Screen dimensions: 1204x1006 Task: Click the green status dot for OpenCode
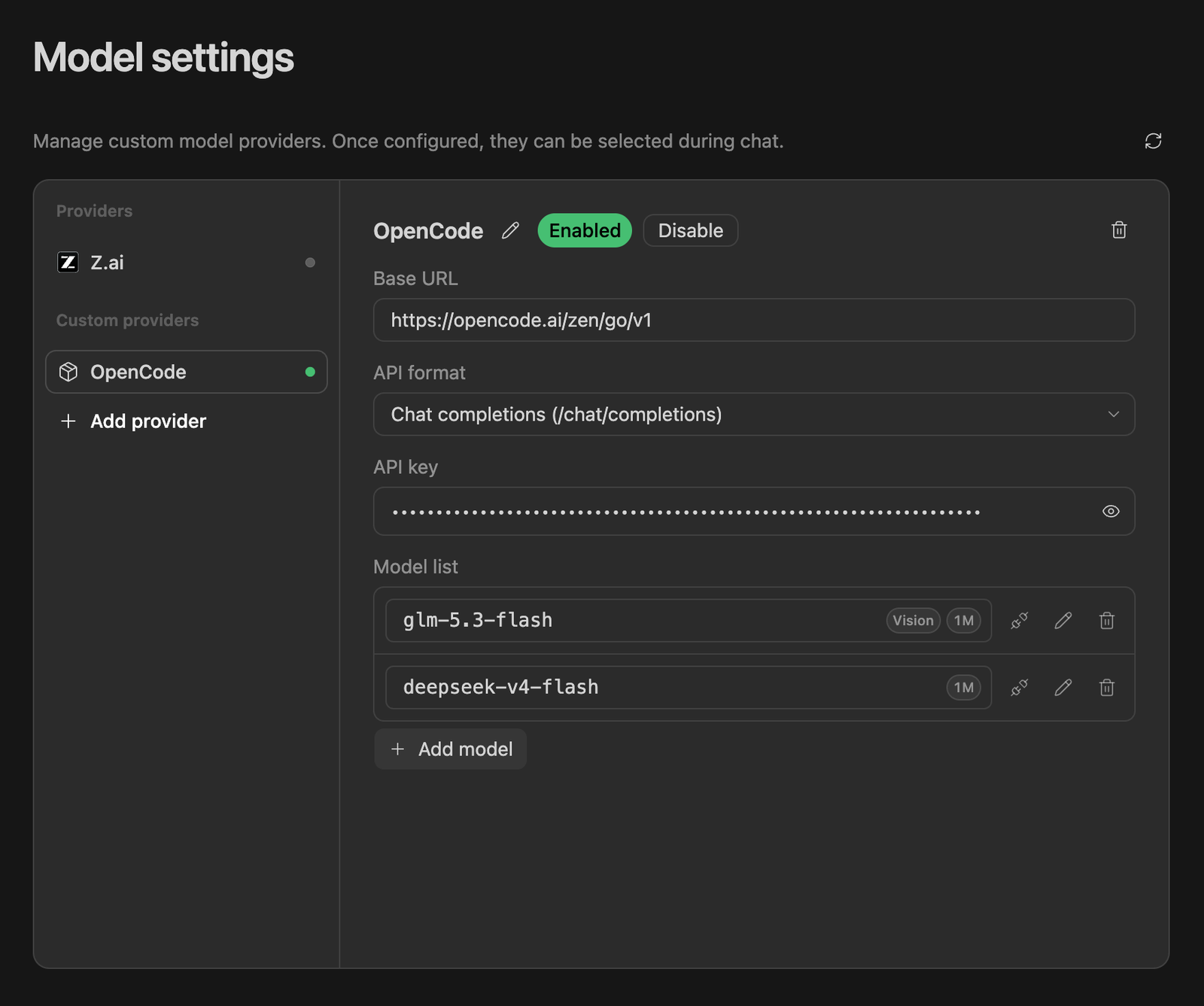310,372
